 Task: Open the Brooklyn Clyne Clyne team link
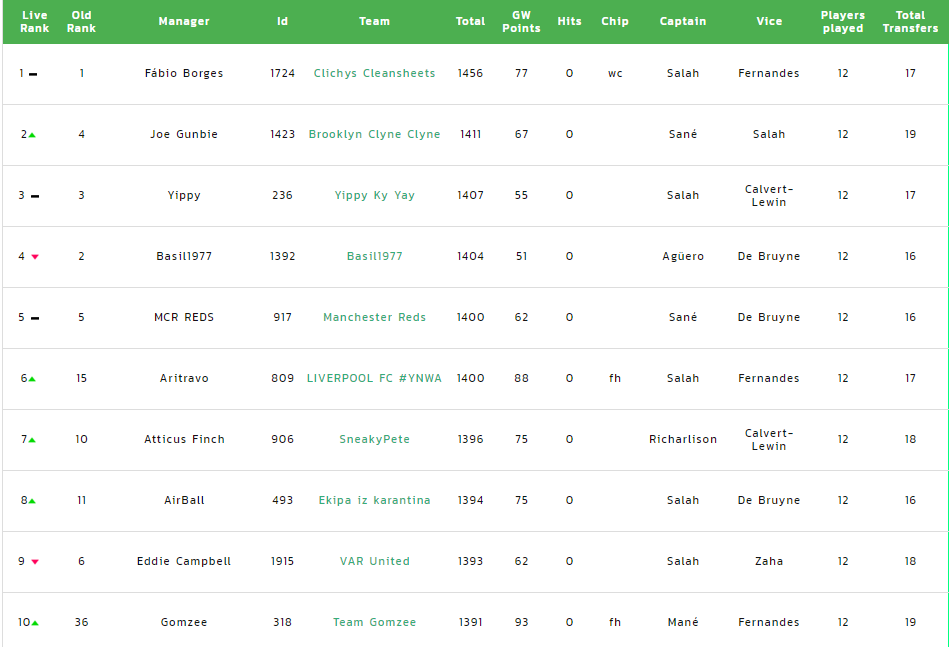tap(374, 134)
